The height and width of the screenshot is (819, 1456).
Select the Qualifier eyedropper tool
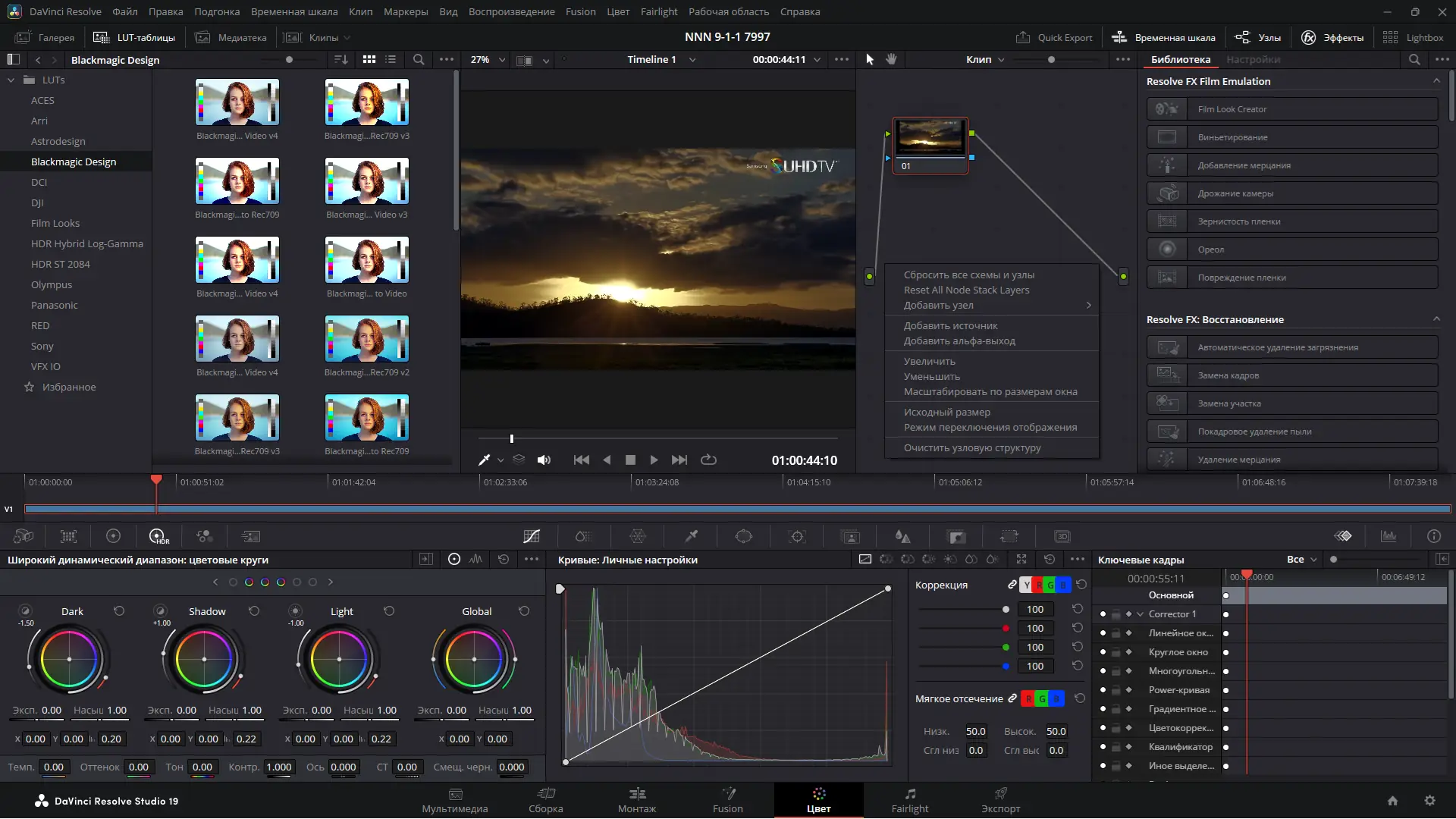[x=690, y=536]
